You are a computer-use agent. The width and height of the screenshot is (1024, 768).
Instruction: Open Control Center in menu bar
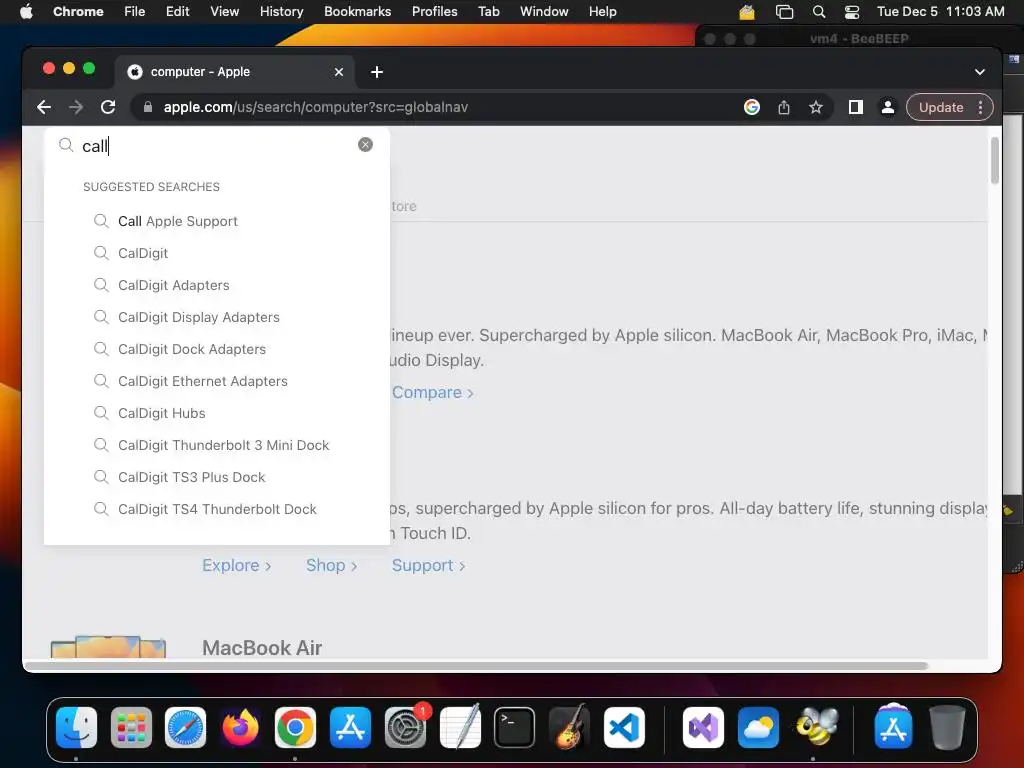pos(852,11)
